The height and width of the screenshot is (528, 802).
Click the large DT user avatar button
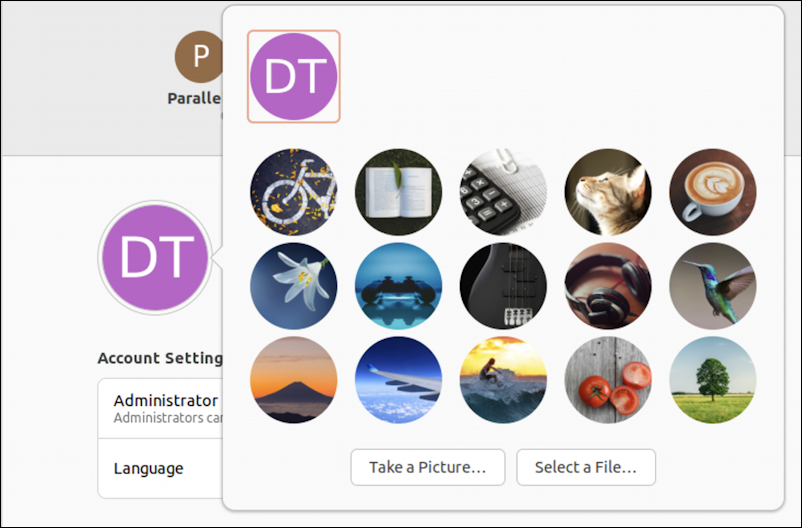[x=155, y=257]
